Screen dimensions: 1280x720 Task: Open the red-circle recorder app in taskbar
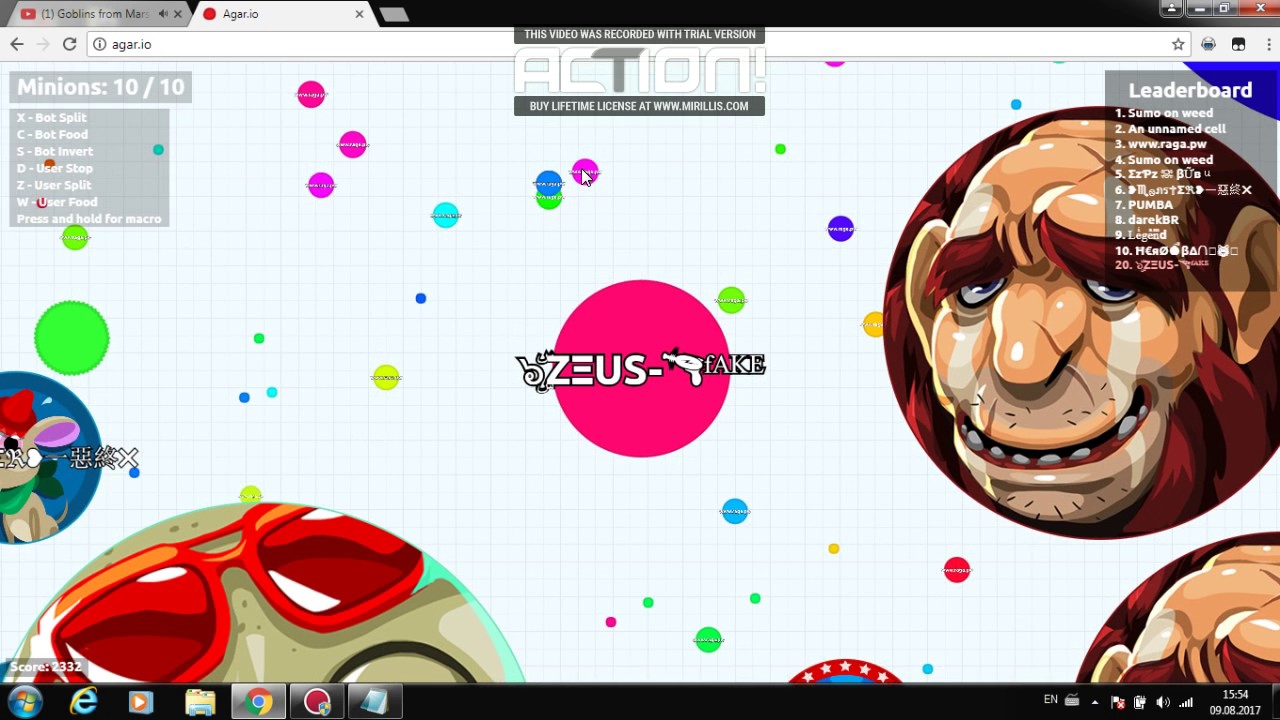pyautogui.click(x=317, y=702)
